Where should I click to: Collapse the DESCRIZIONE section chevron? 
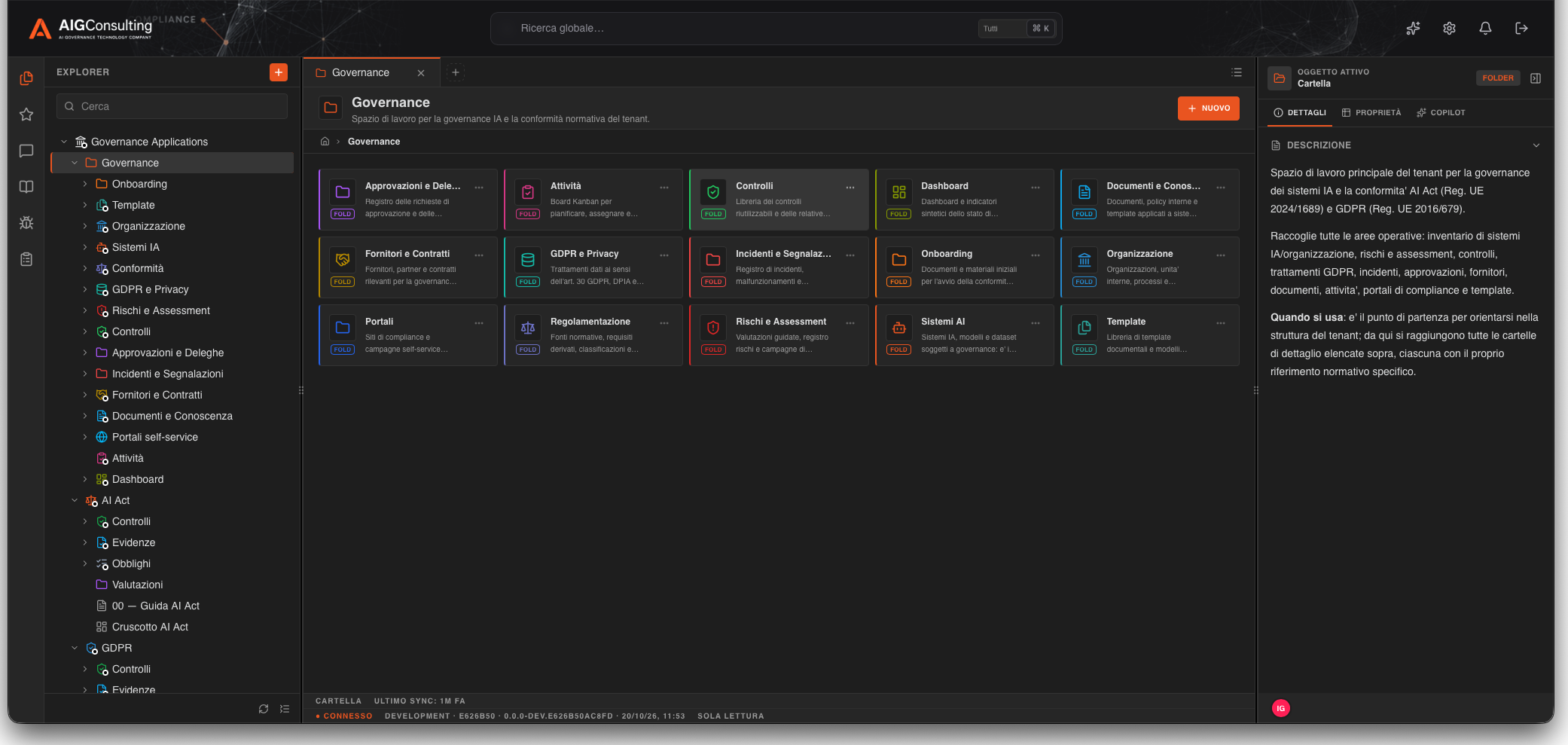point(1536,145)
